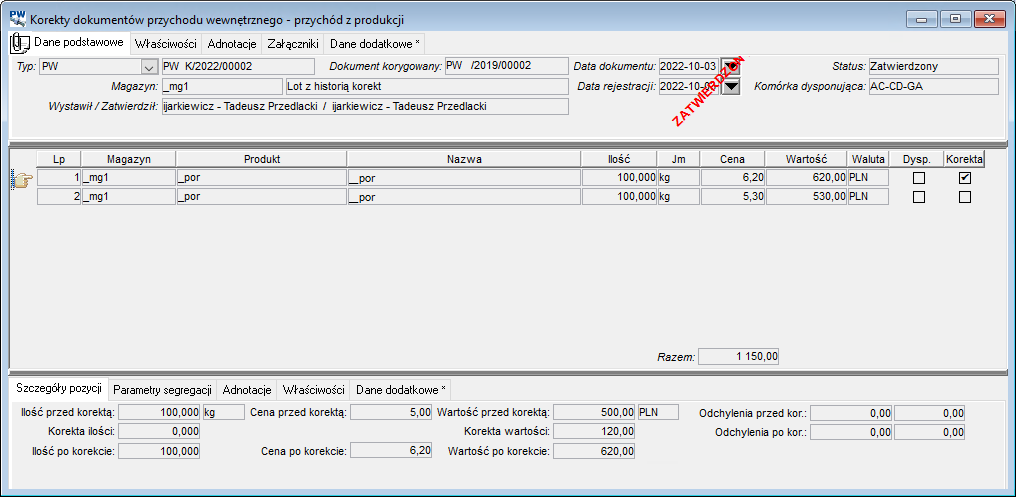1016x497 pixels.
Task: Click the Status Zatwierdzony field
Action: 934,66
